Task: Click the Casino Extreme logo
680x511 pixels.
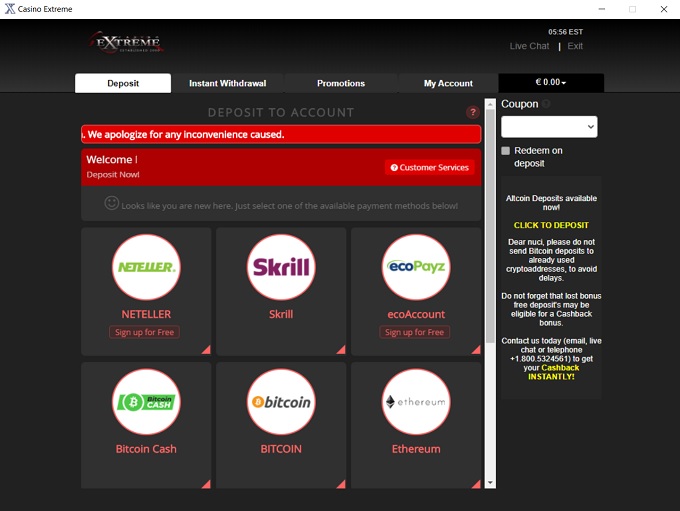Action: pyautogui.click(x=126, y=43)
